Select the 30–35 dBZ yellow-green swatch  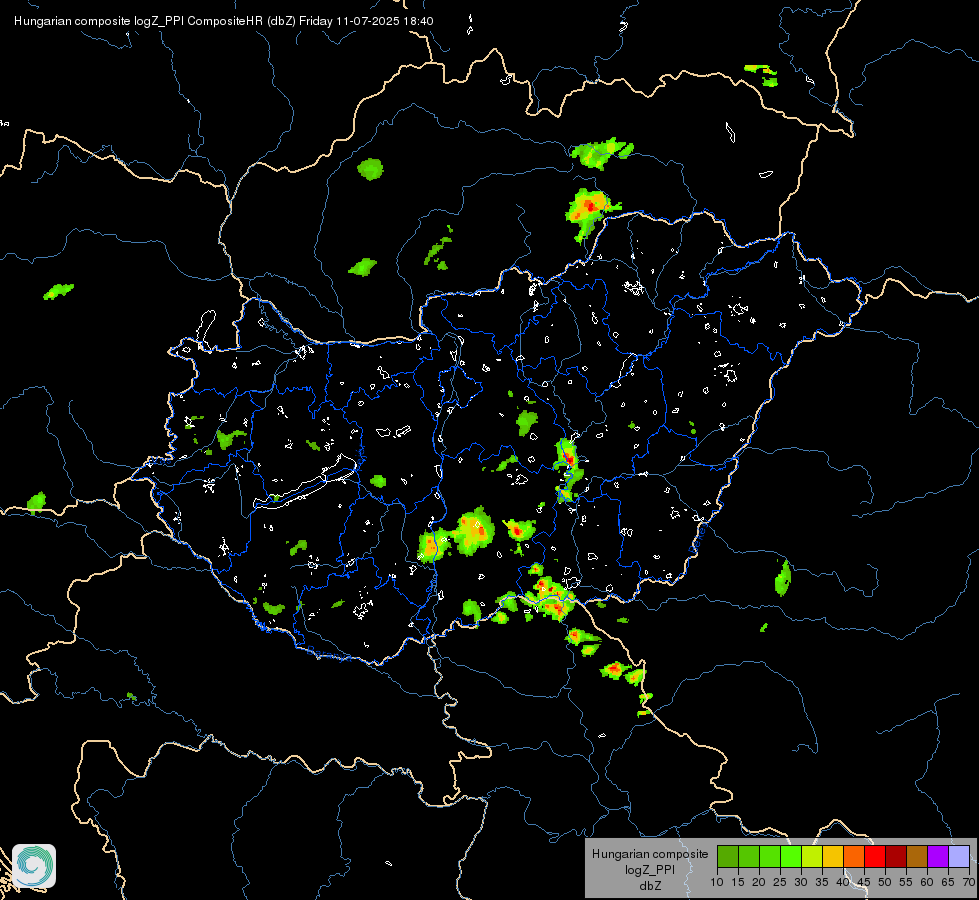(x=812, y=856)
